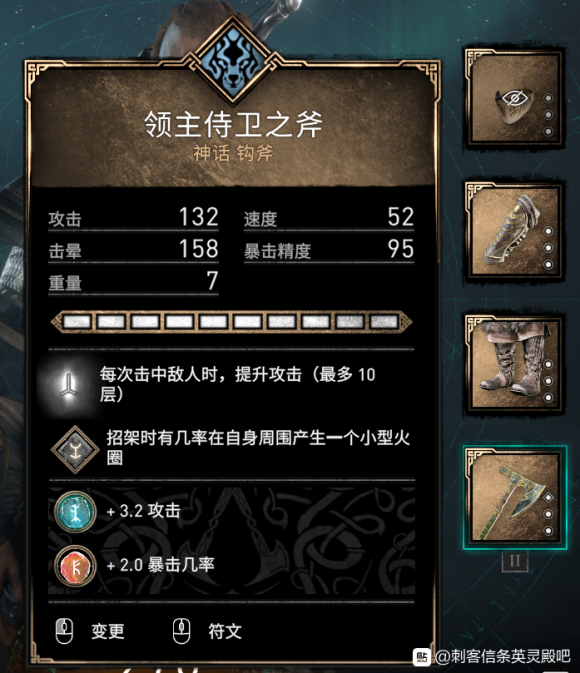Click the glowing perk icon beside 每次击中敌人时
This screenshot has height=673, width=580.
point(68,384)
